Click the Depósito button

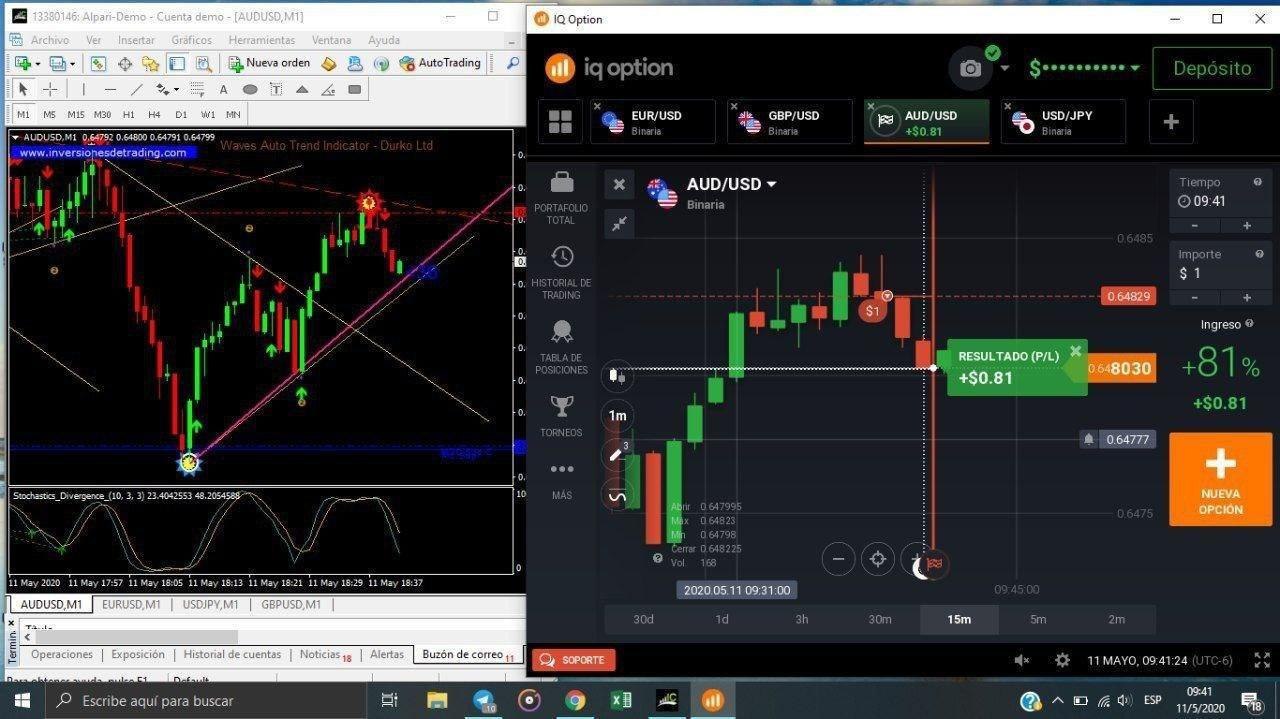1212,68
